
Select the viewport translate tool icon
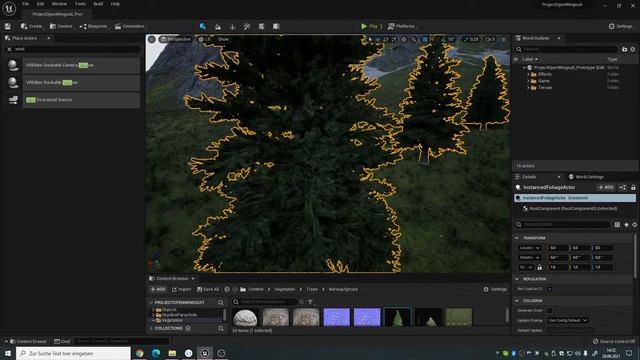(x=378, y=39)
